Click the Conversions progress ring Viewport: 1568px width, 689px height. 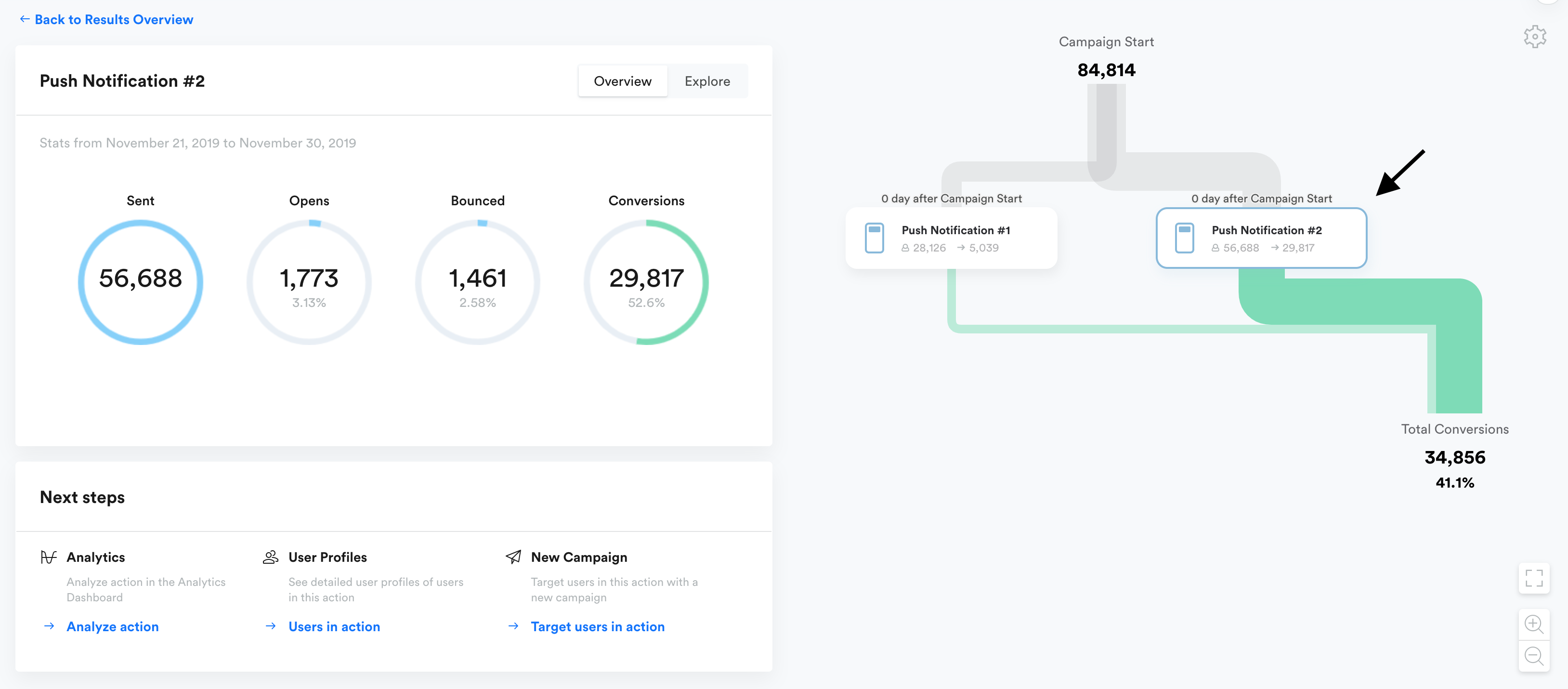pos(646,282)
